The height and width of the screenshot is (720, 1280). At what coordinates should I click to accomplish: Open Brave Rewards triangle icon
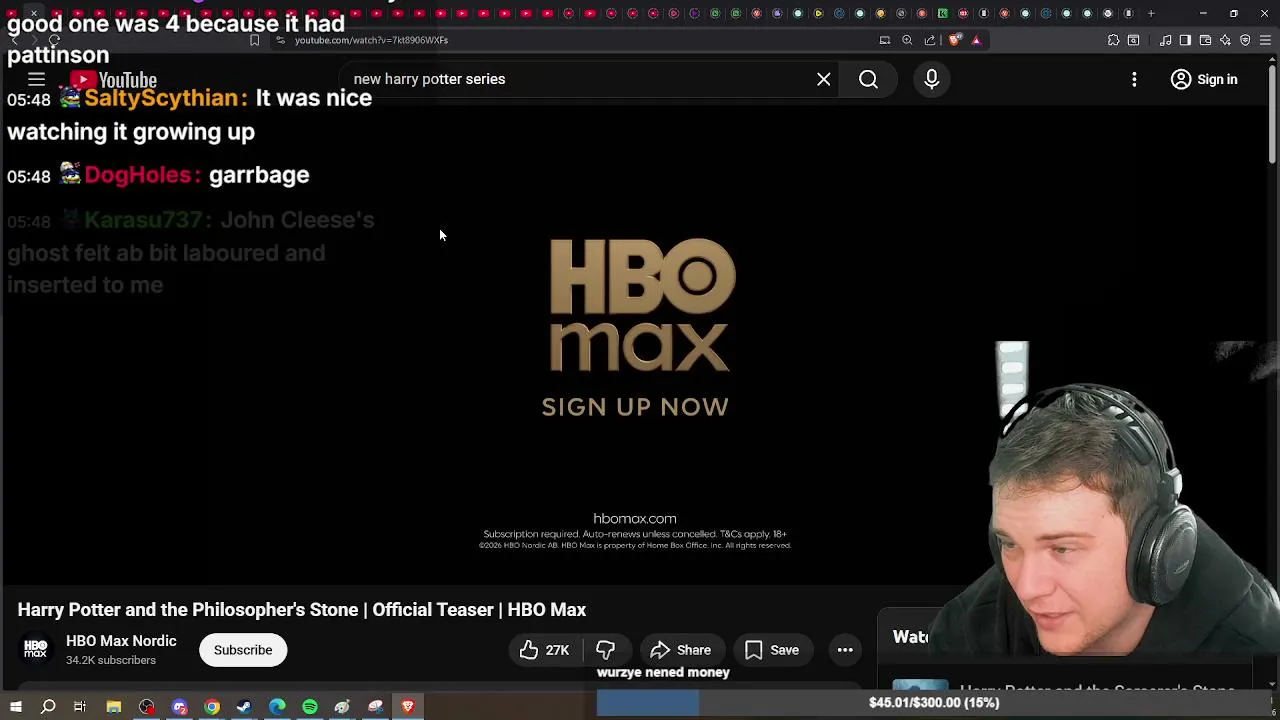click(x=976, y=40)
